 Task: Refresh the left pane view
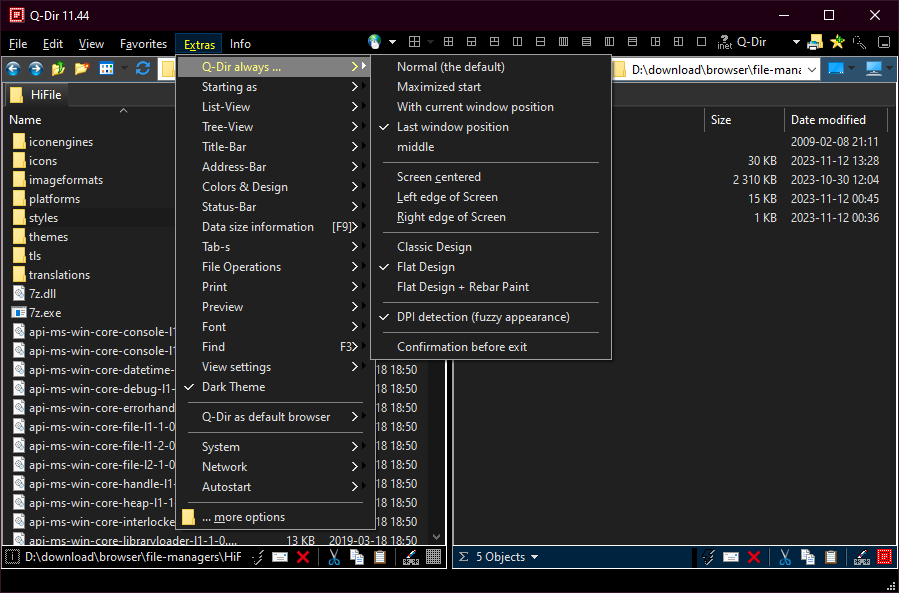pos(143,68)
